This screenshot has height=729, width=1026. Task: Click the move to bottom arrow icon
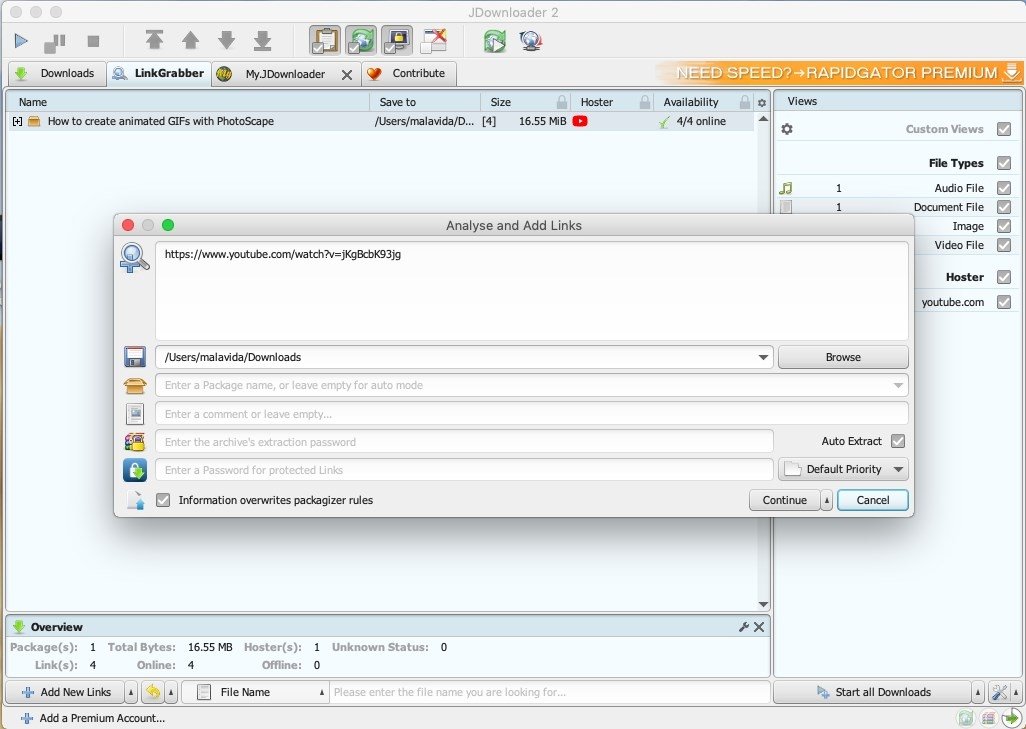pyautogui.click(x=262, y=41)
